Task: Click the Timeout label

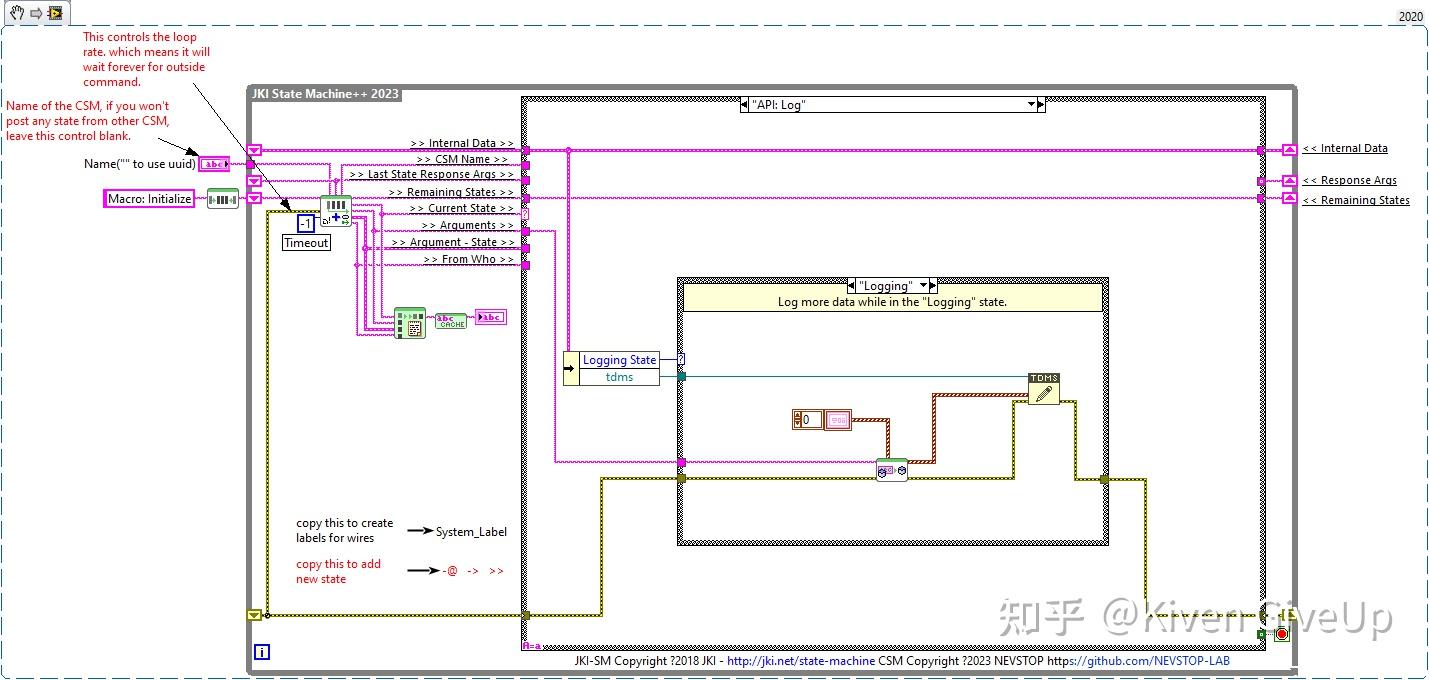Action: (x=306, y=243)
